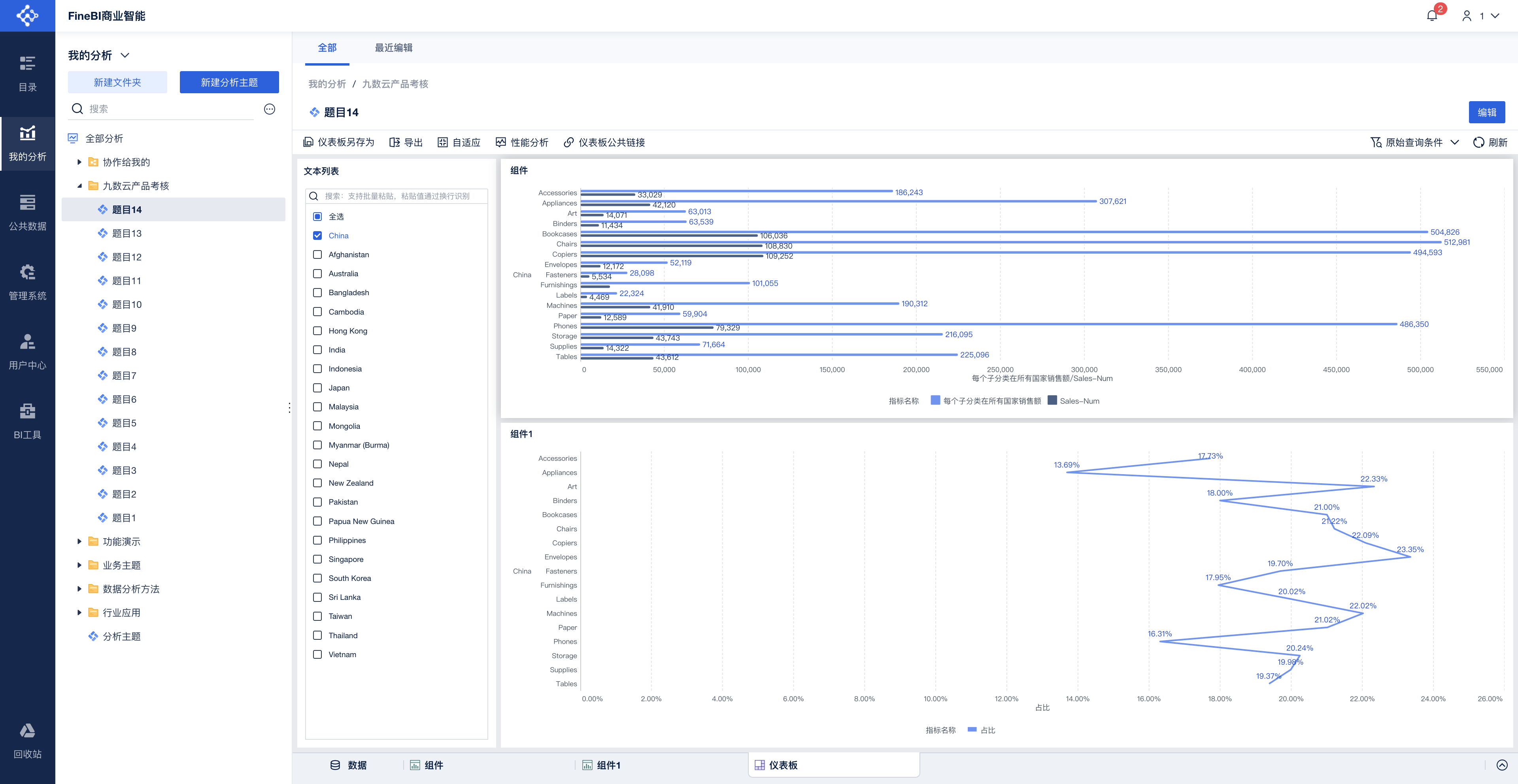Screen dimensions: 1518x784
Task: Click the 导出 export toolbar item
Action: 406,143
